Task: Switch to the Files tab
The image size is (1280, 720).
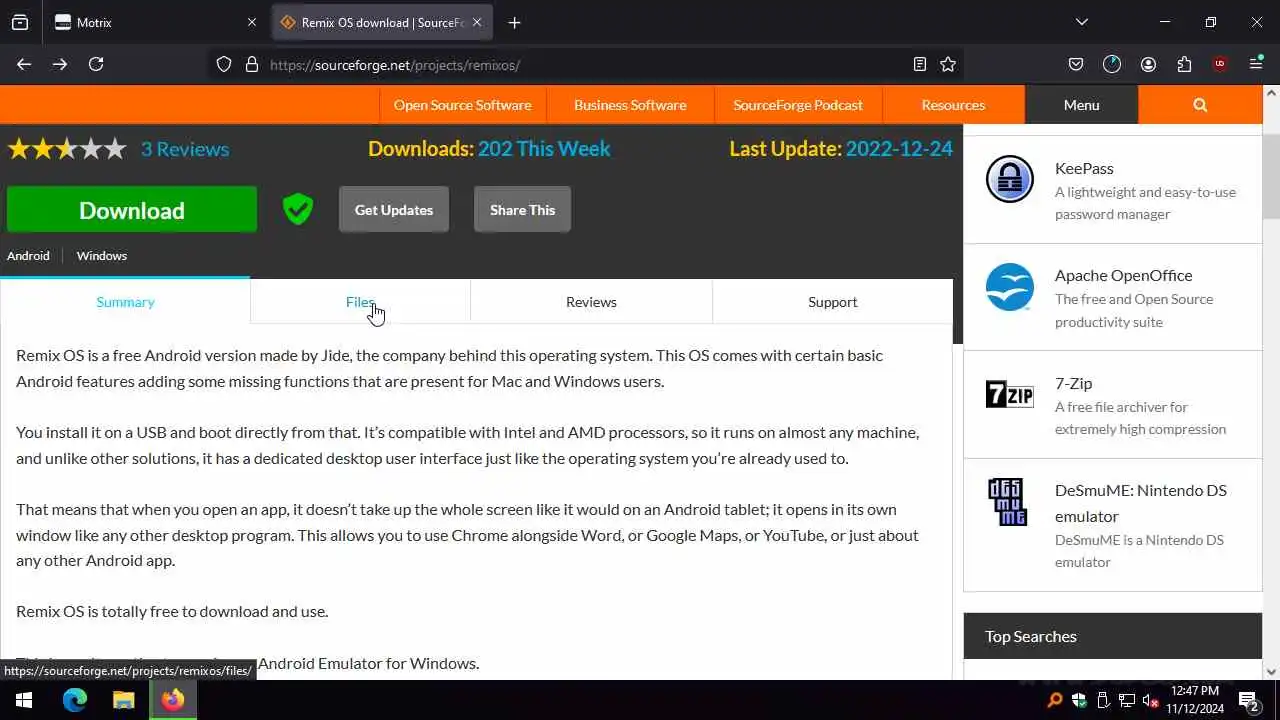Action: (x=360, y=302)
